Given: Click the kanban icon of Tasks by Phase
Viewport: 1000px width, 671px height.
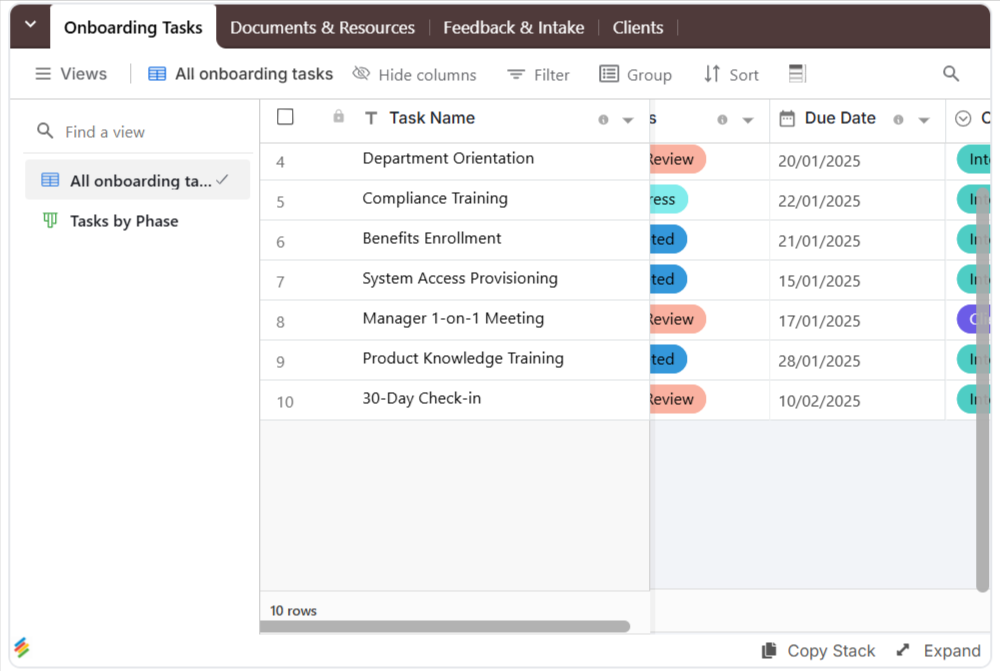Looking at the screenshot, I should [x=50, y=221].
